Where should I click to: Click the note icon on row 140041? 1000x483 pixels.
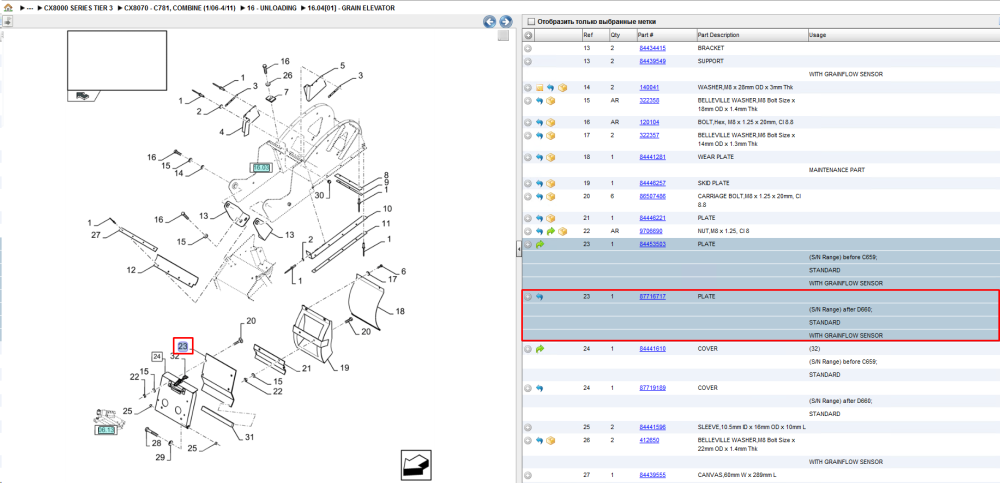coord(540,87)
